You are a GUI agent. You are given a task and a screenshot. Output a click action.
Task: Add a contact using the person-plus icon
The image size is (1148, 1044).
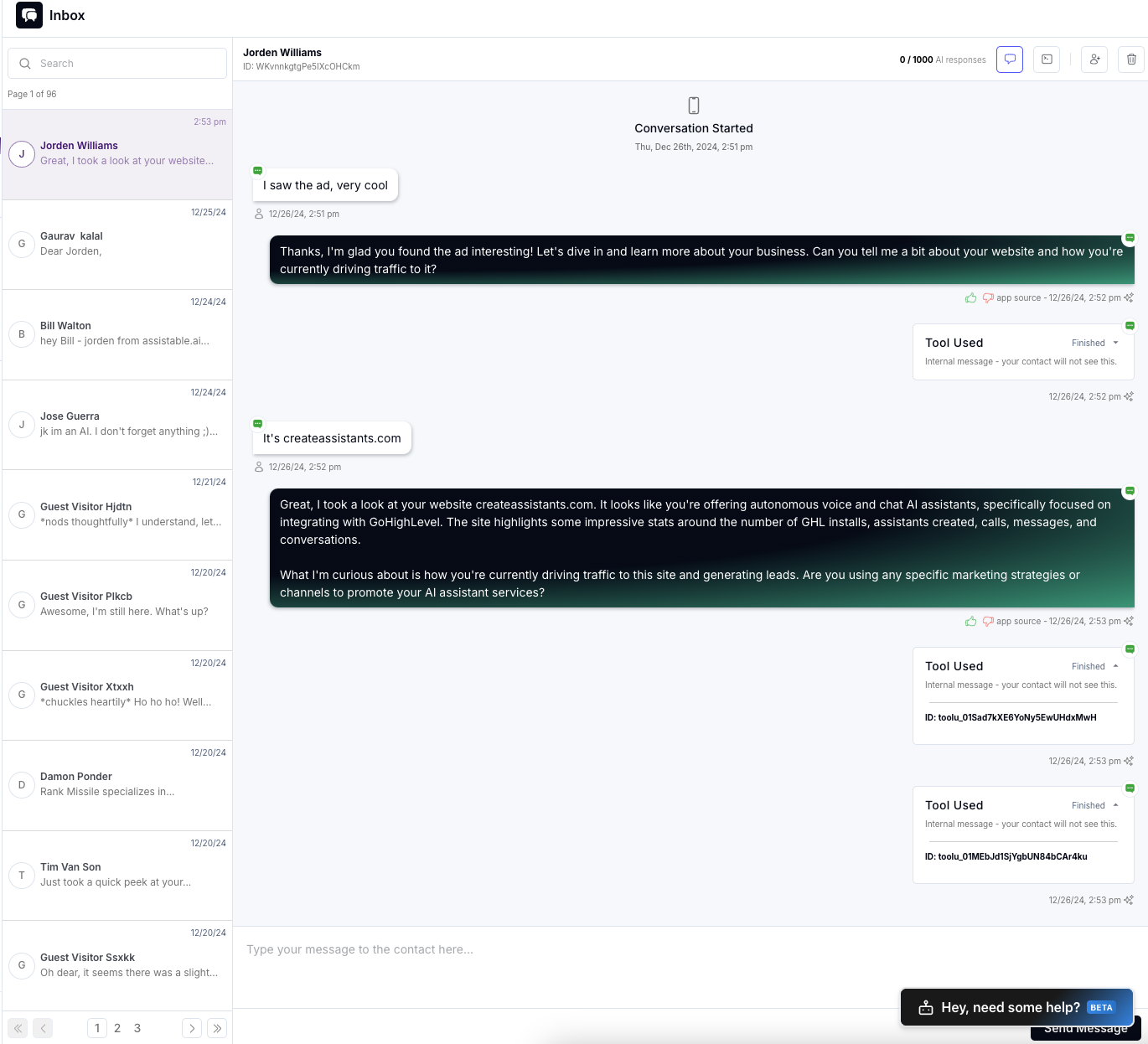coord(1094,59)
